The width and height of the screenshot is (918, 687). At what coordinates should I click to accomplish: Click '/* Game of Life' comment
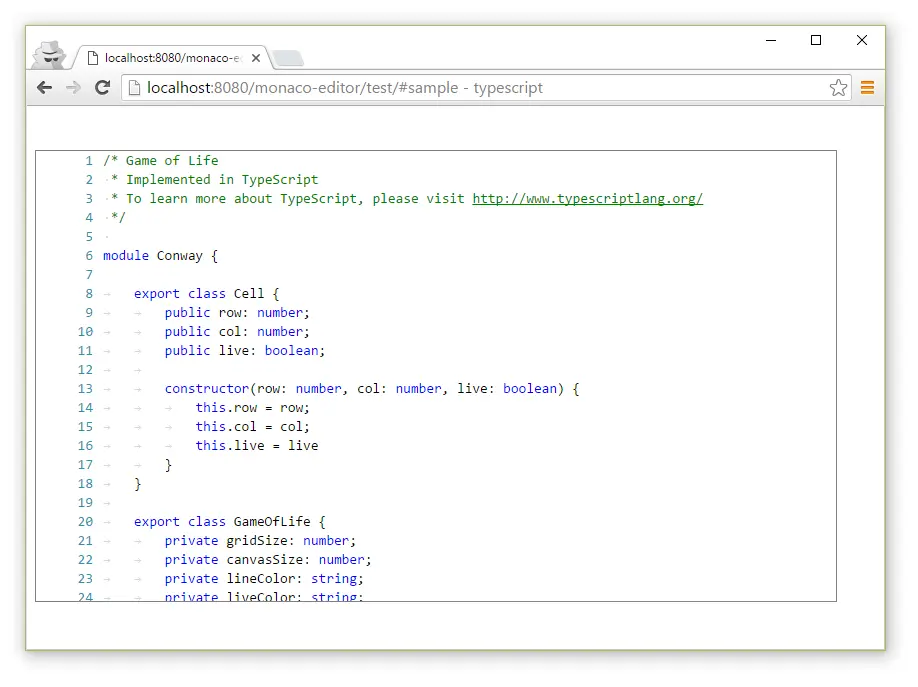160,160
